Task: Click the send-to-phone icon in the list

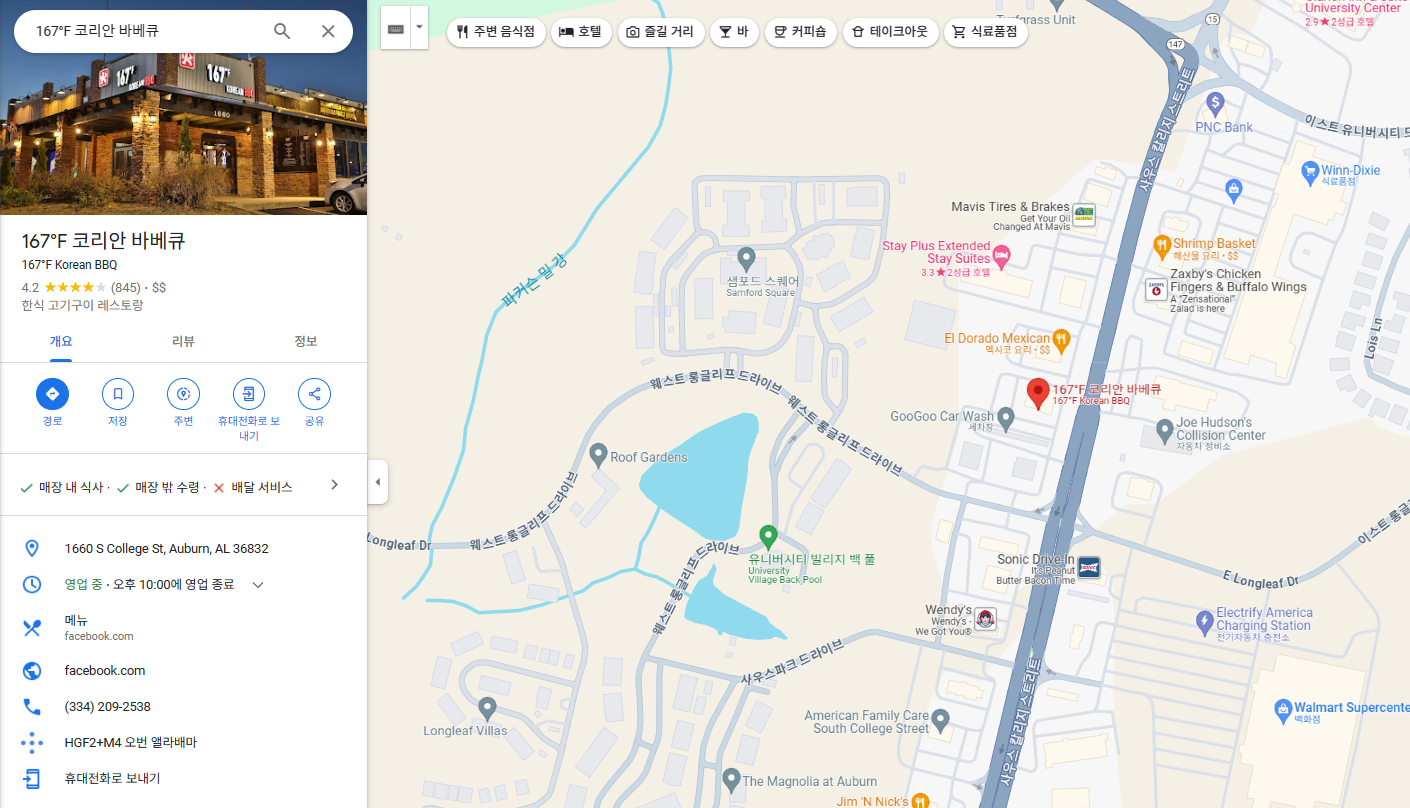Action: [x=32, y=779]
